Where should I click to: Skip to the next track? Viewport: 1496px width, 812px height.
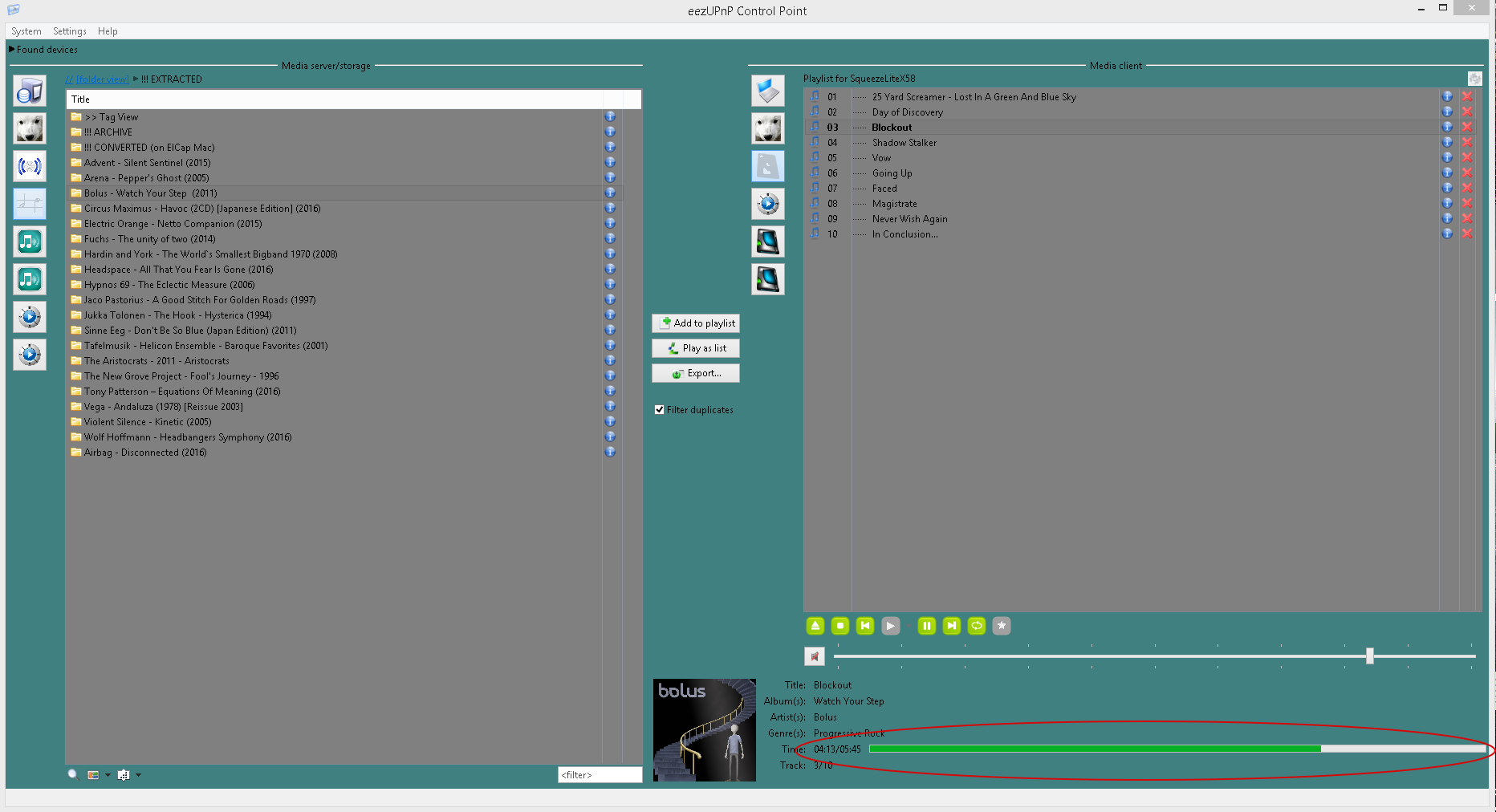point(952,626)
